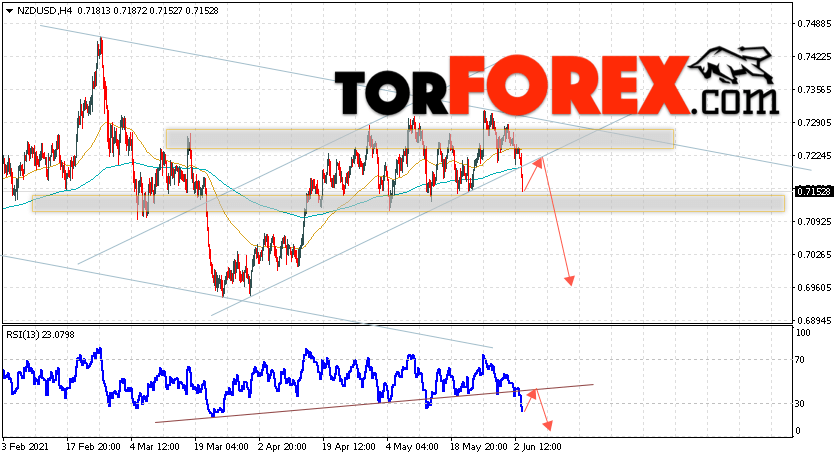Click the 0.72905 price scale value
838x458 pixels.
[814, 123]
